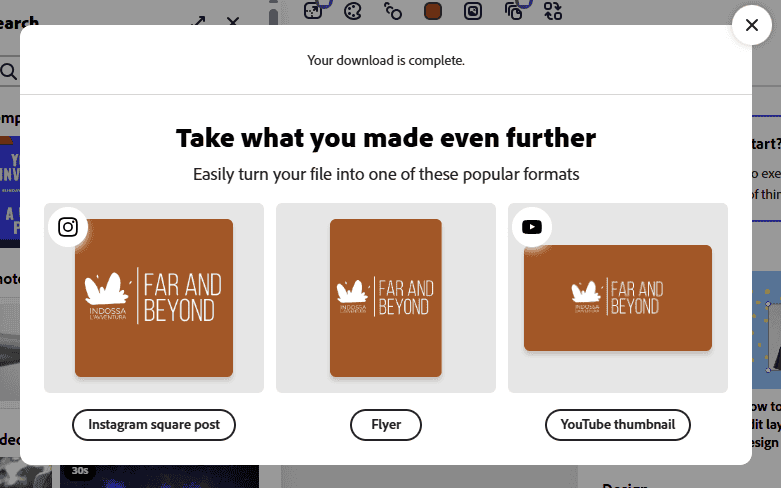
Task: Click the stacked squares icon in toolbar
Action: [x=514, y=11]
